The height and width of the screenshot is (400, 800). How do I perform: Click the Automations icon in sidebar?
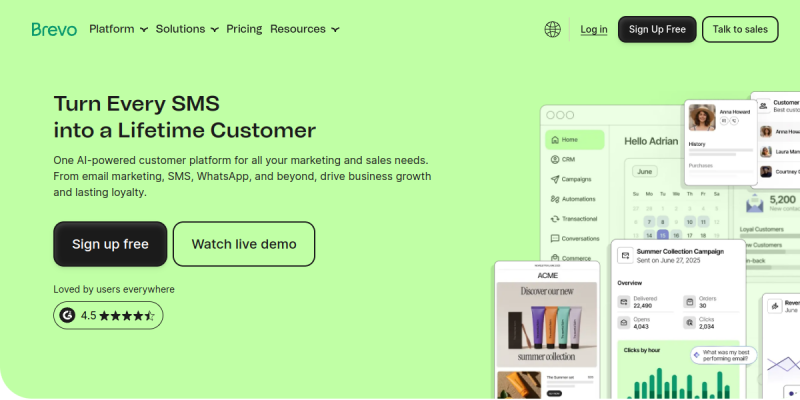tap(555, 199)
